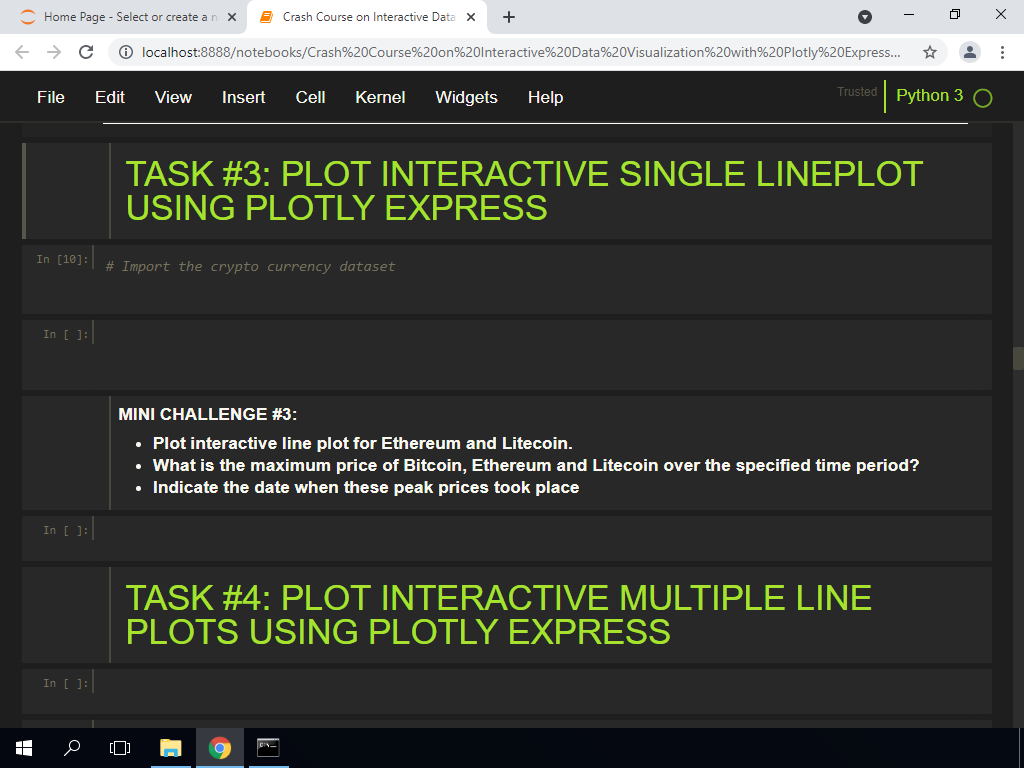Switch to Crash Course on Interactive Data tab
1024x768 pixels.
[x=366, y=17]
